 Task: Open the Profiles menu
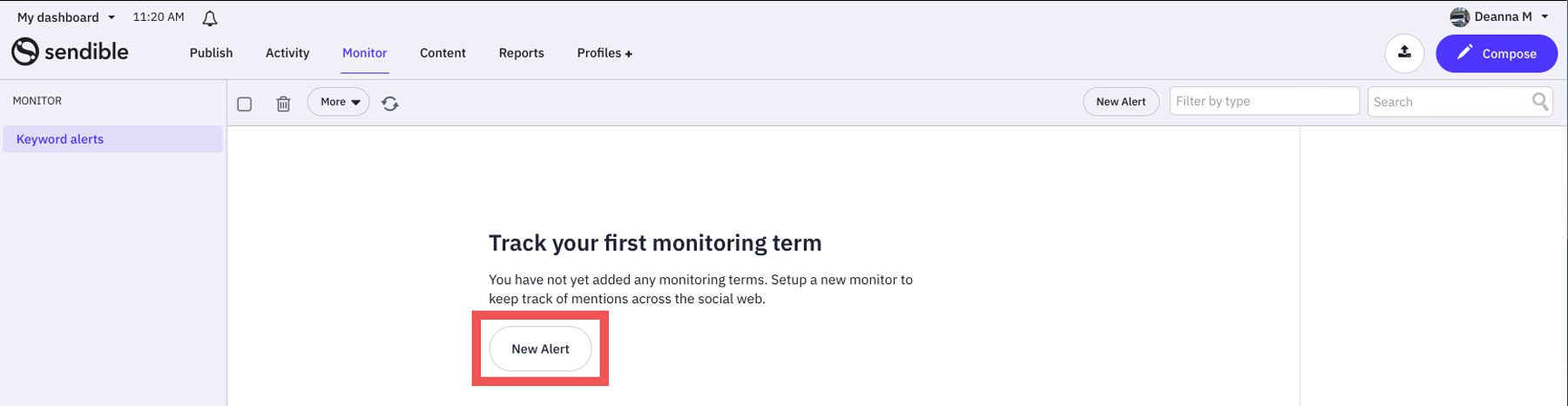pyautogui.click(x=604, y=53)
